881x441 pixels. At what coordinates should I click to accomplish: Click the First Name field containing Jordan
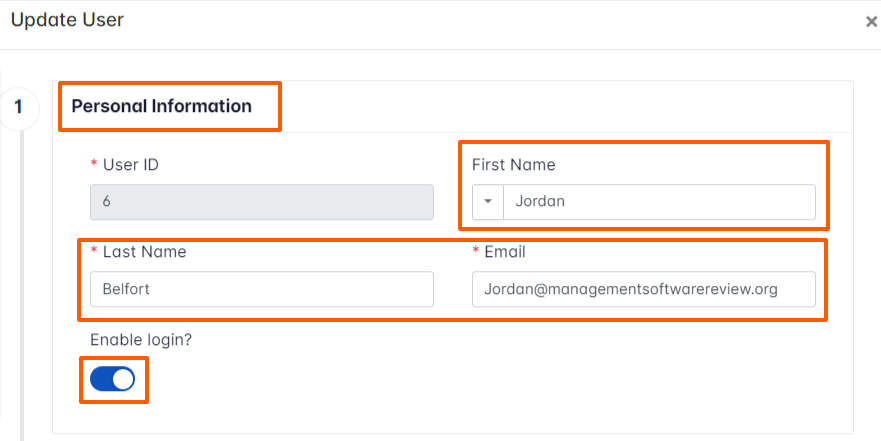click(x=659, y=202)
